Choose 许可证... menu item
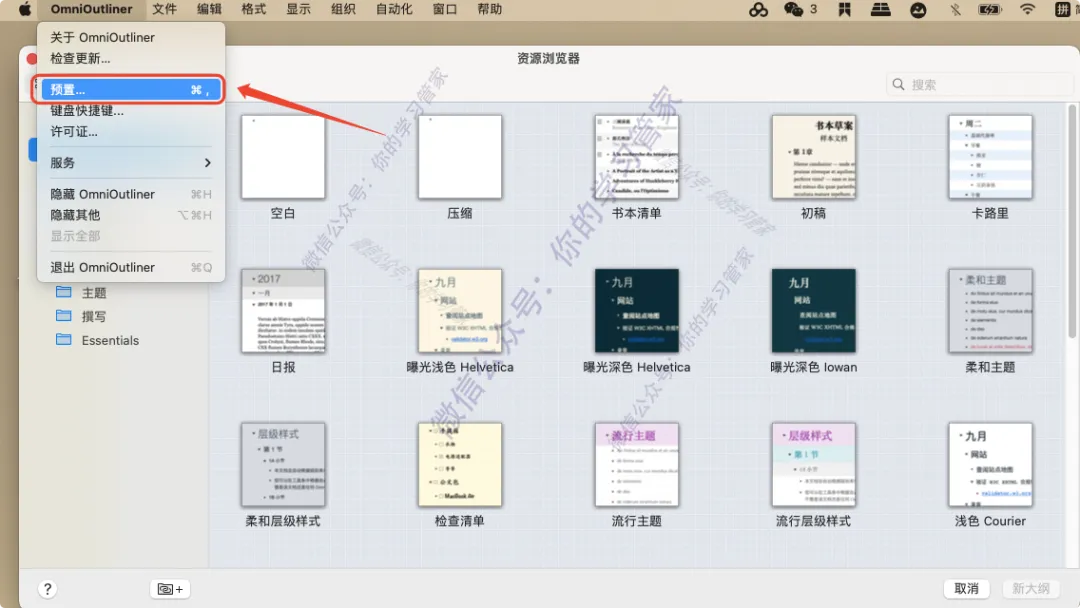This screenshot has width=1080, height=608. click(131, 132)
